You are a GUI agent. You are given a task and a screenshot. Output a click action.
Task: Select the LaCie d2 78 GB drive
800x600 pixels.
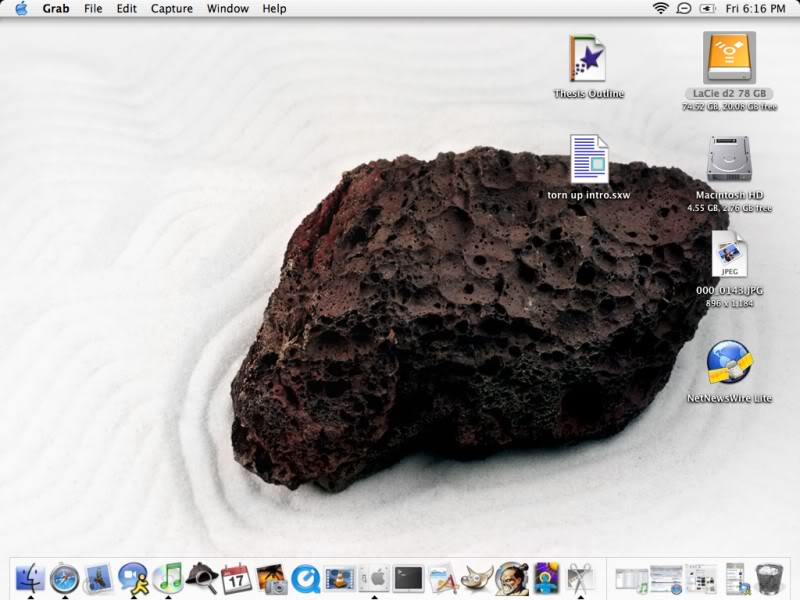click(x=729, y=58)
